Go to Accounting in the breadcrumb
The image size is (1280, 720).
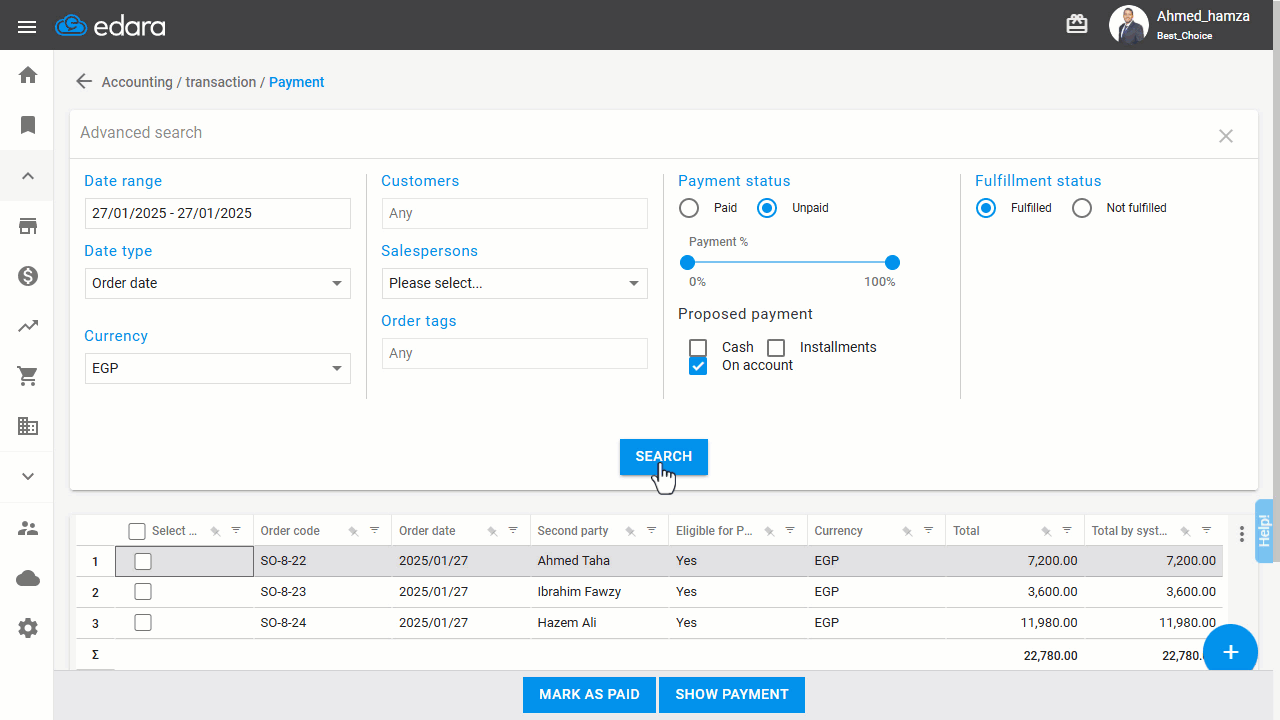point(137,82)
